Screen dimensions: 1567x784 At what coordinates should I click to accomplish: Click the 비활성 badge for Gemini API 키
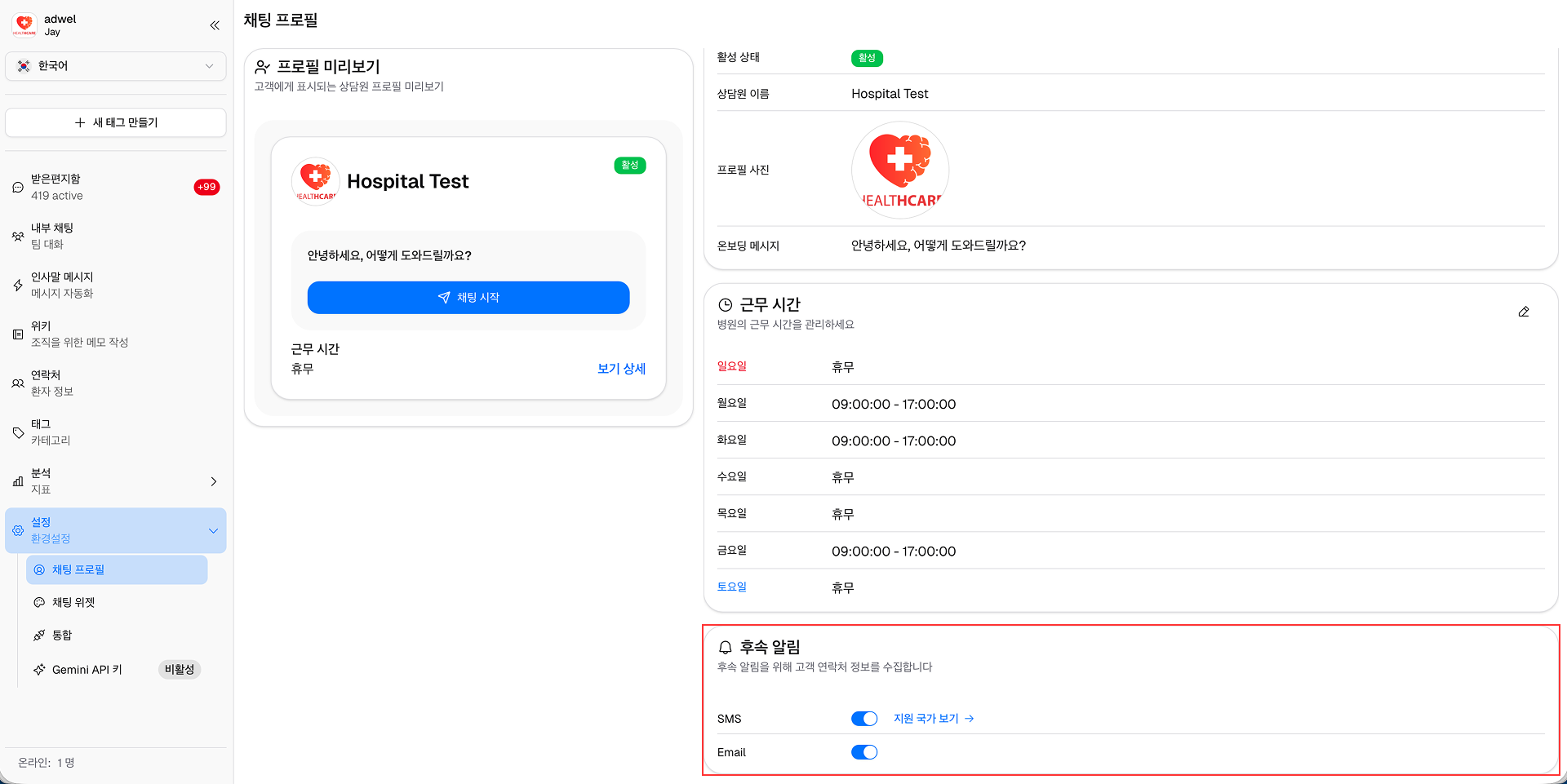180,669
